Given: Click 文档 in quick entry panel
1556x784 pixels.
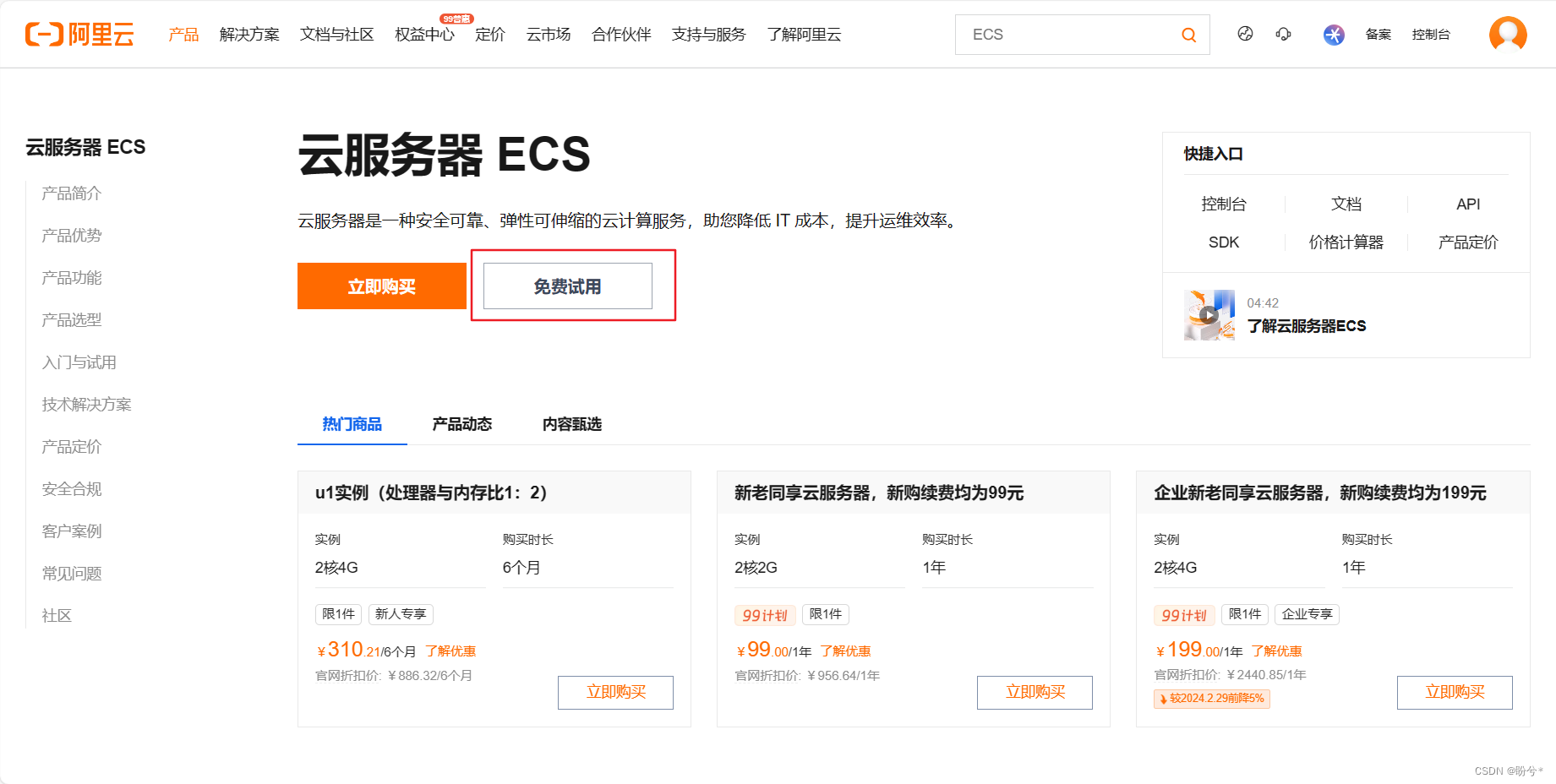Looking at the screenshot, I should click(x=1346, y=204).
